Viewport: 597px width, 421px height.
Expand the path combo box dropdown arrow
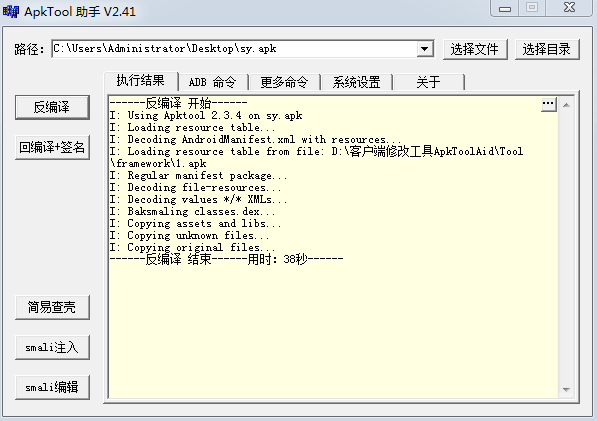pyautogui.click(x=425, y=49)
